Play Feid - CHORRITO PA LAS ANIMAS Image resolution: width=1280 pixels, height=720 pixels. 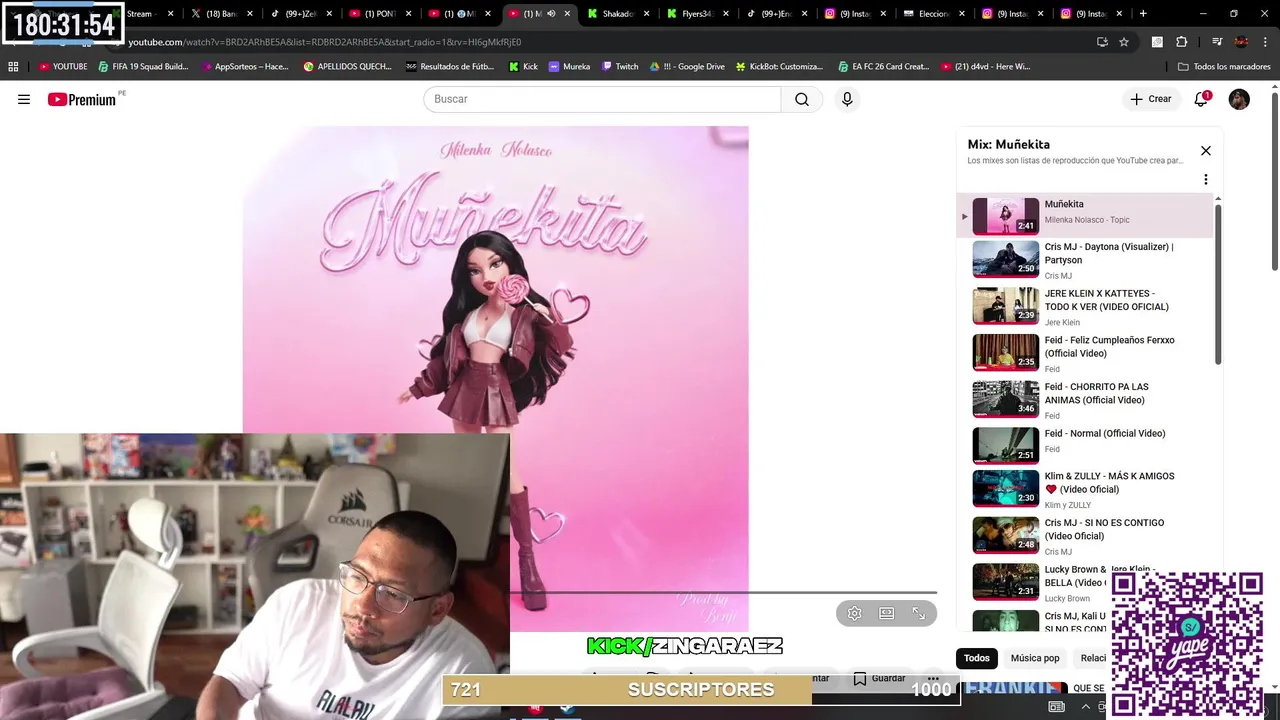(x=1085, y=399)
